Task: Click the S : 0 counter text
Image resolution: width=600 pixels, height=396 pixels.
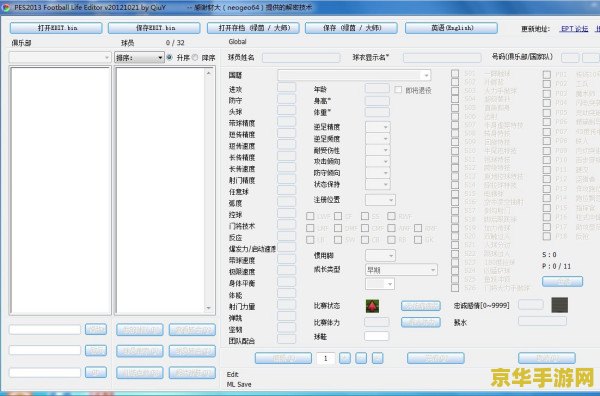Action: (x=549, y=255)
